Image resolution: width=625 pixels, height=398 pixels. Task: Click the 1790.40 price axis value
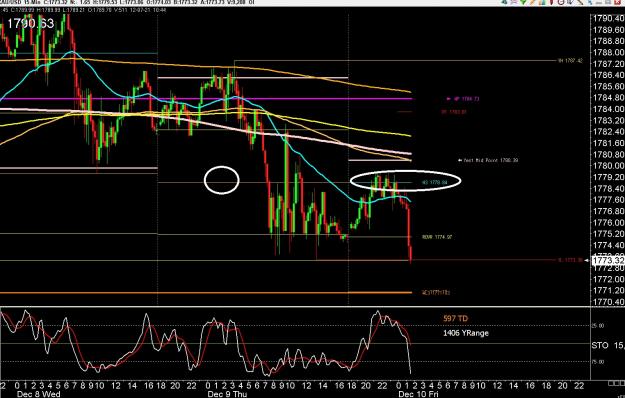coord(608,18)
